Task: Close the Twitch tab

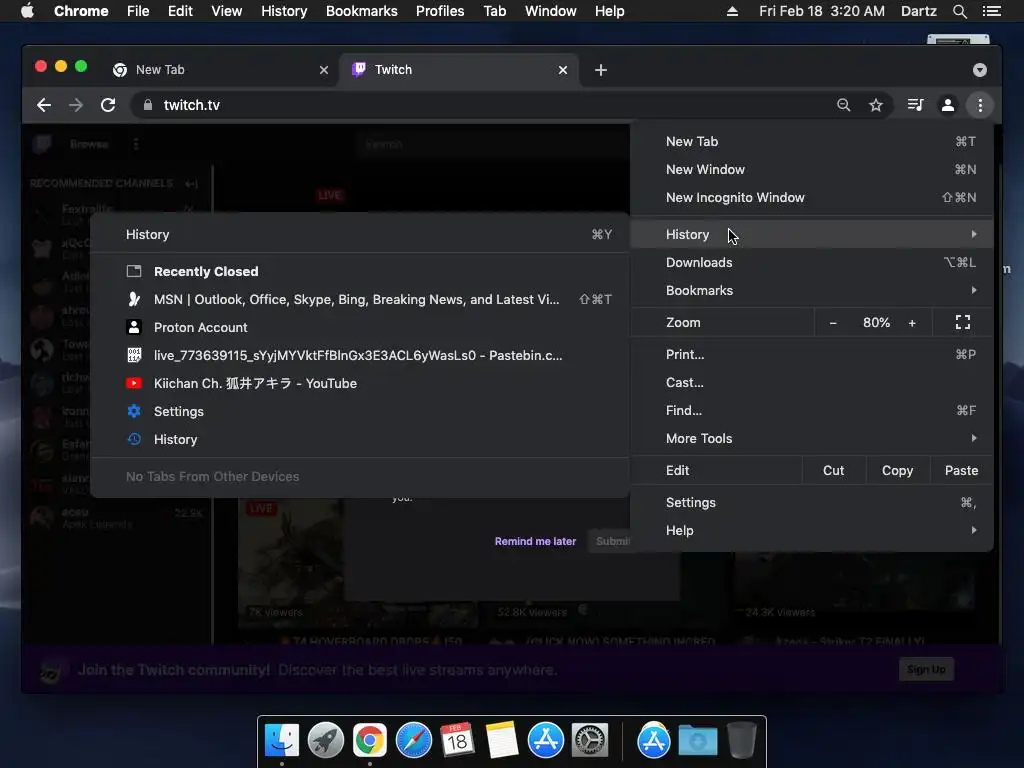Action: tap(563, 70)
